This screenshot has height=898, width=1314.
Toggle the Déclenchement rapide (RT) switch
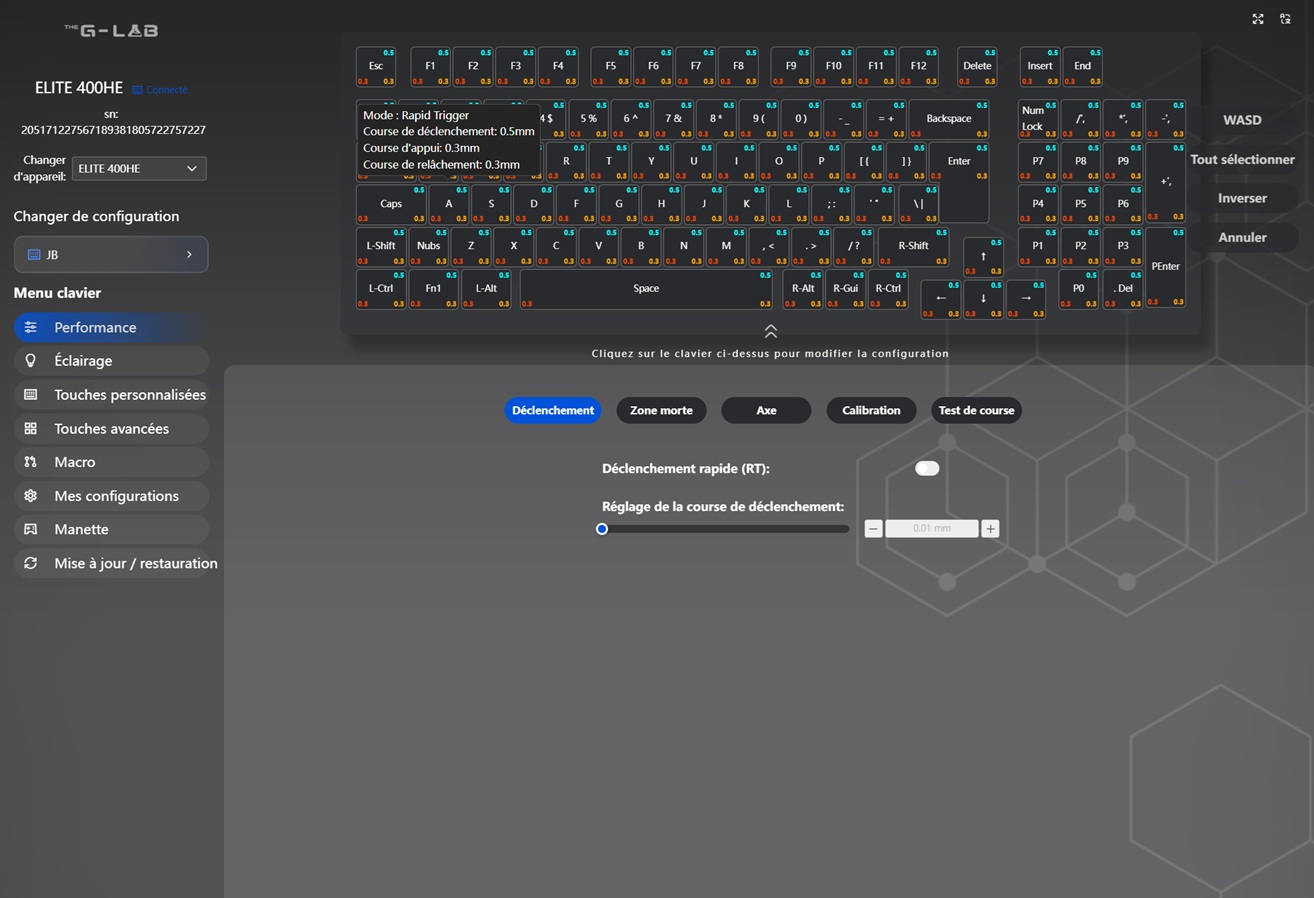[927, 468]
